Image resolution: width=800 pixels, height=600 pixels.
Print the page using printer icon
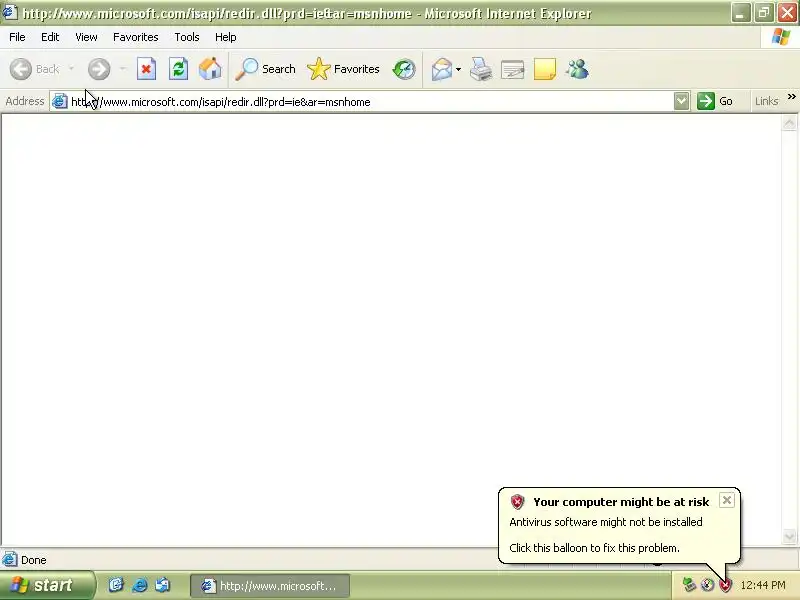[481, 69]
